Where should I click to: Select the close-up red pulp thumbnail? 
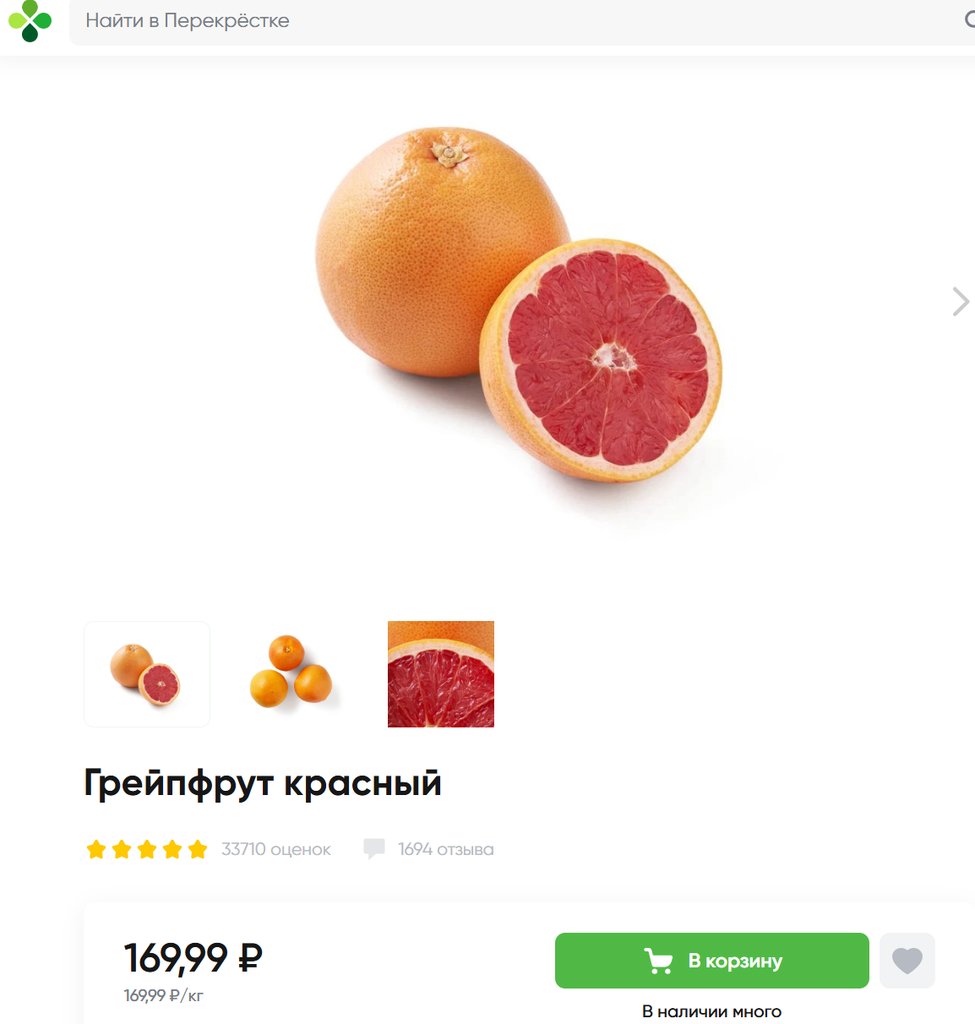tap(441, 674)
